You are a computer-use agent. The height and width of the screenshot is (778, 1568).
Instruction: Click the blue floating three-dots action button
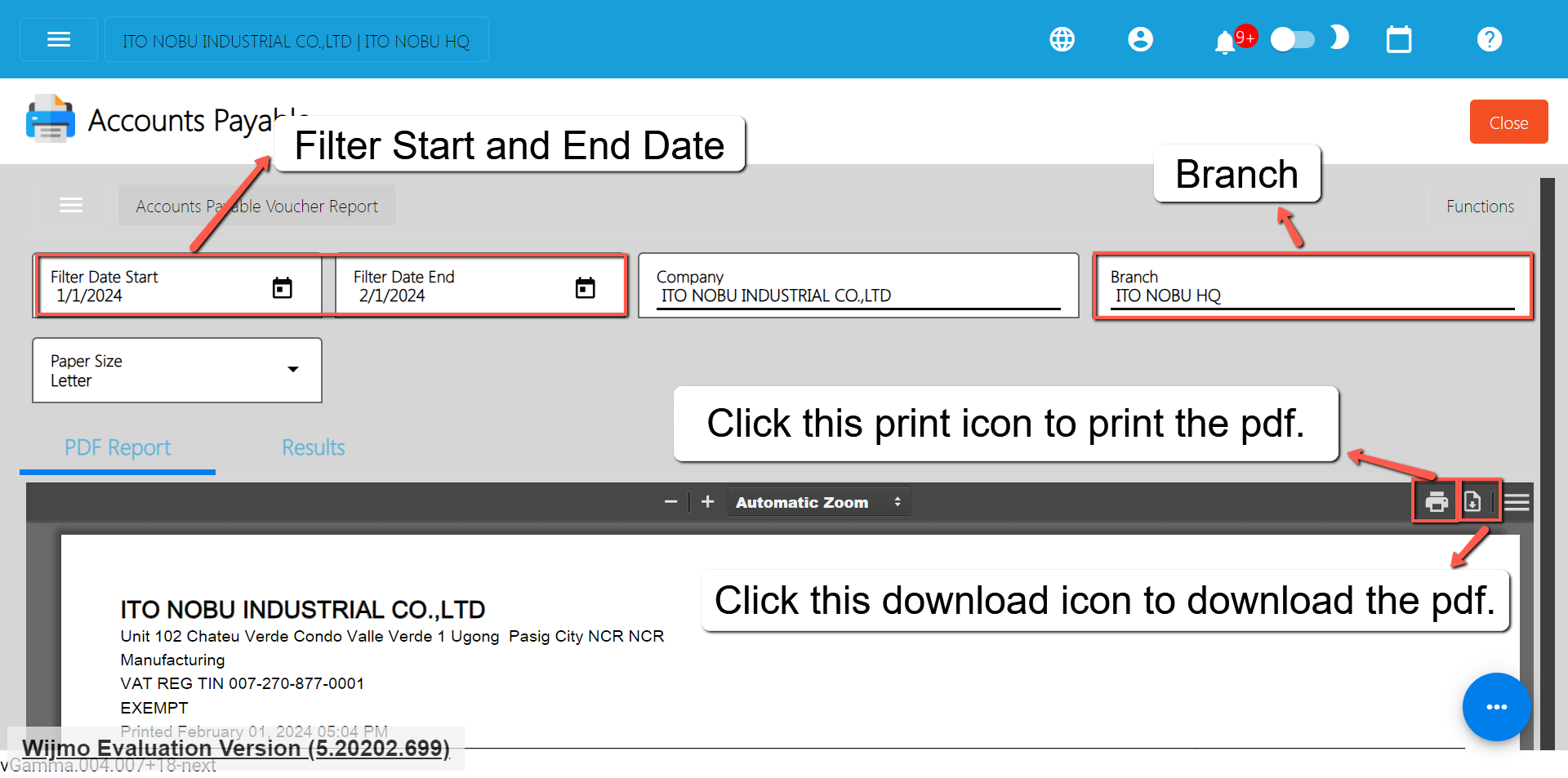1496,707
